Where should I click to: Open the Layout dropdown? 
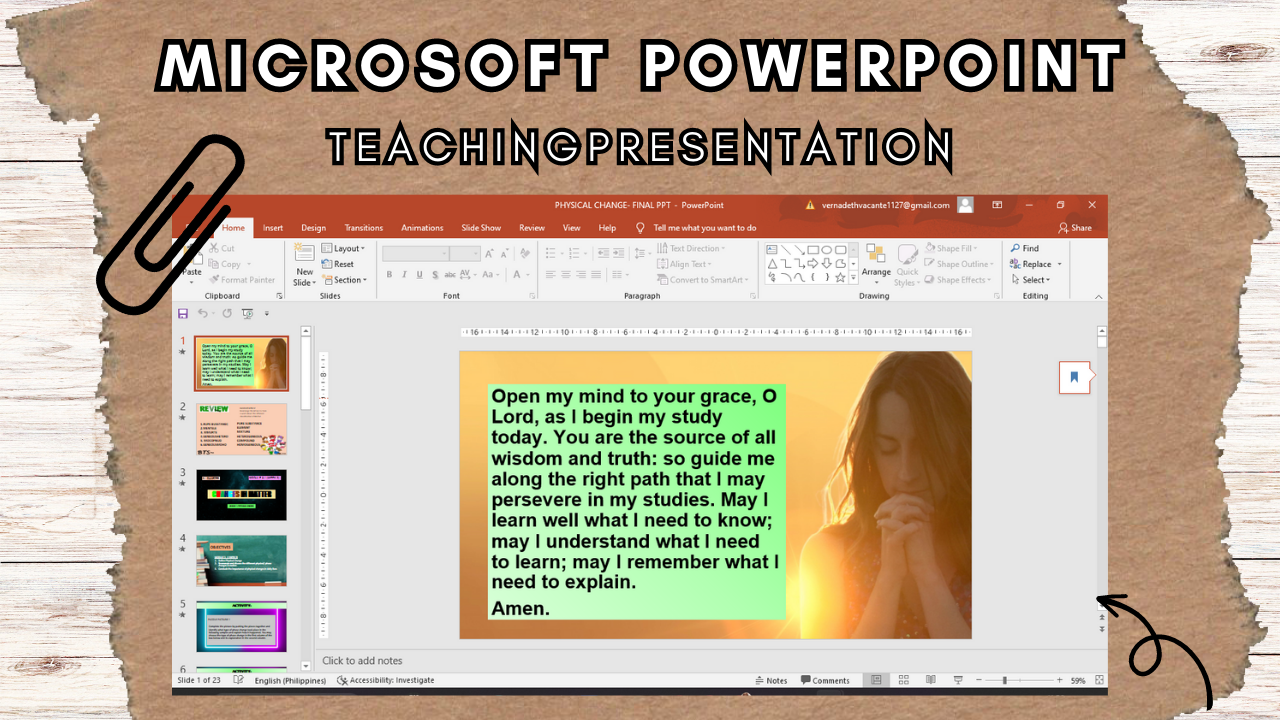(x=344, y=248)
